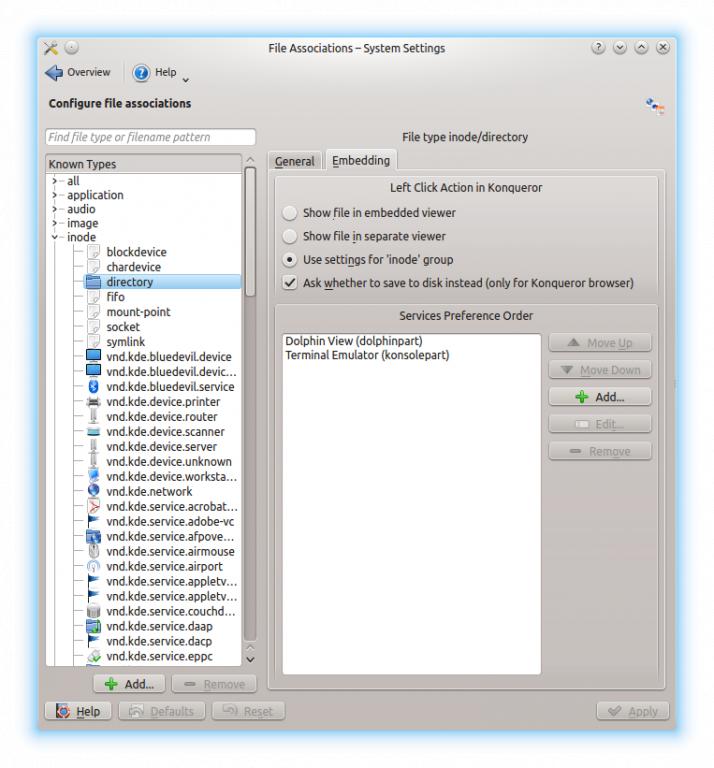Expand the 'image' type category
Image resolution: width=714 pixels, height=768 pixels.
pyautogui.click(x=54, y=224)
